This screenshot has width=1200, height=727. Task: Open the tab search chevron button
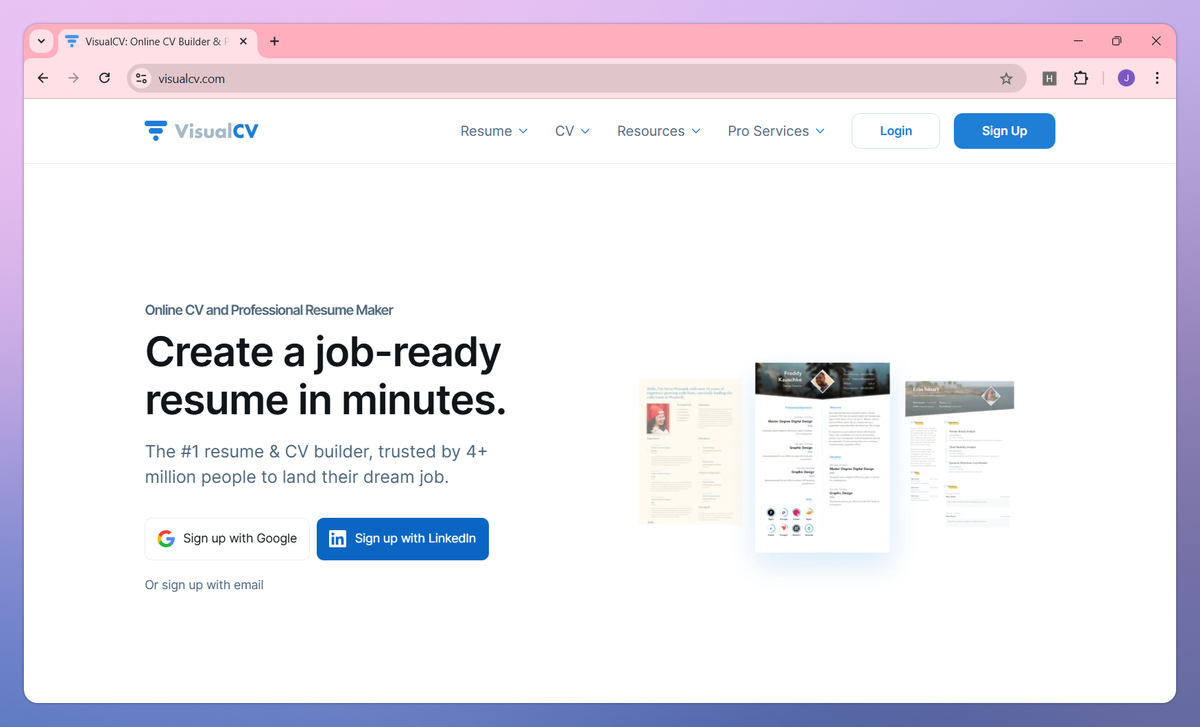click(x=41, y=41)
